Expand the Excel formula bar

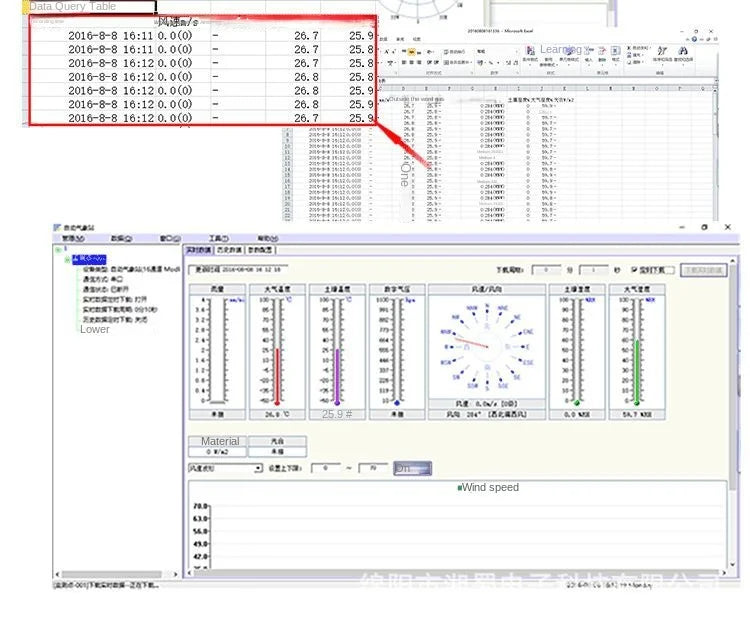715,81
